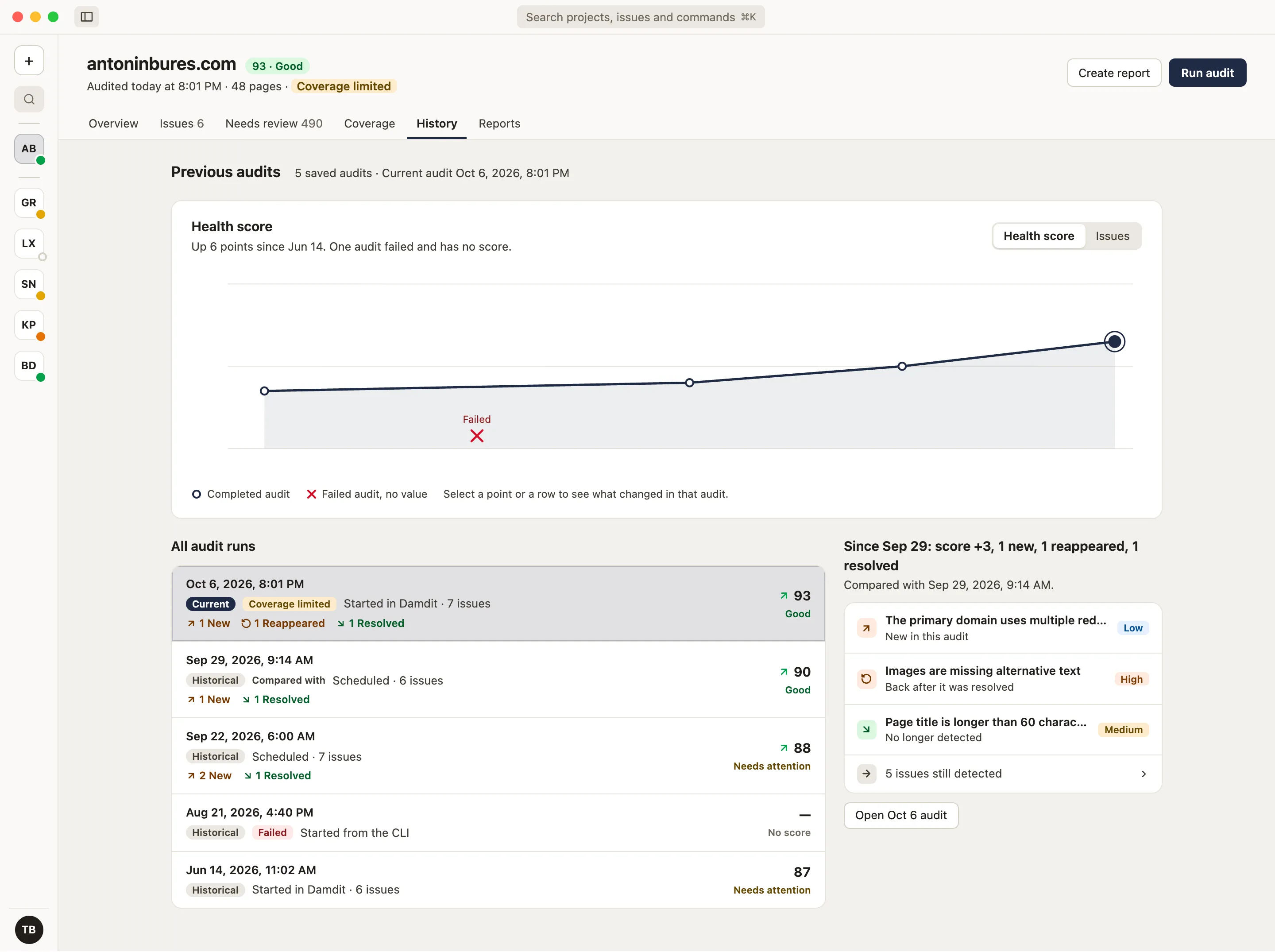This screenshot has width=1275, height=952.
Task: Select the Sep 29 chart data point
Action: click(x=902, y=367)
